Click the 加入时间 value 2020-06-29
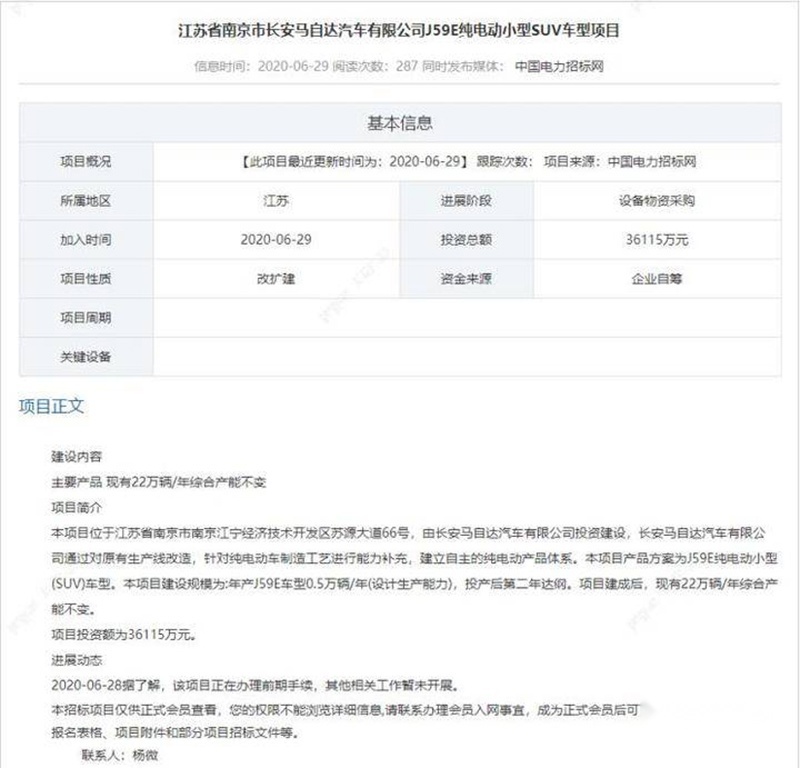This screenshot has height=768, width=800. 276,240
